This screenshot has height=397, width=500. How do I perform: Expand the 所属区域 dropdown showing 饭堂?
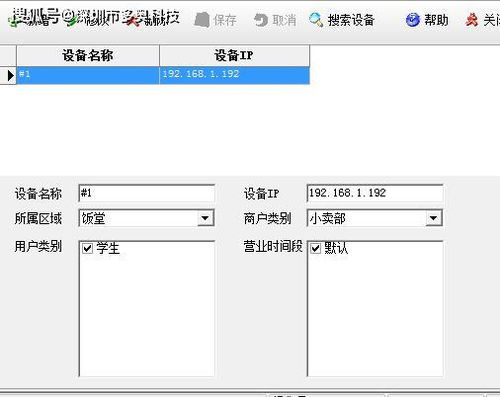click(x=205, y=218)
